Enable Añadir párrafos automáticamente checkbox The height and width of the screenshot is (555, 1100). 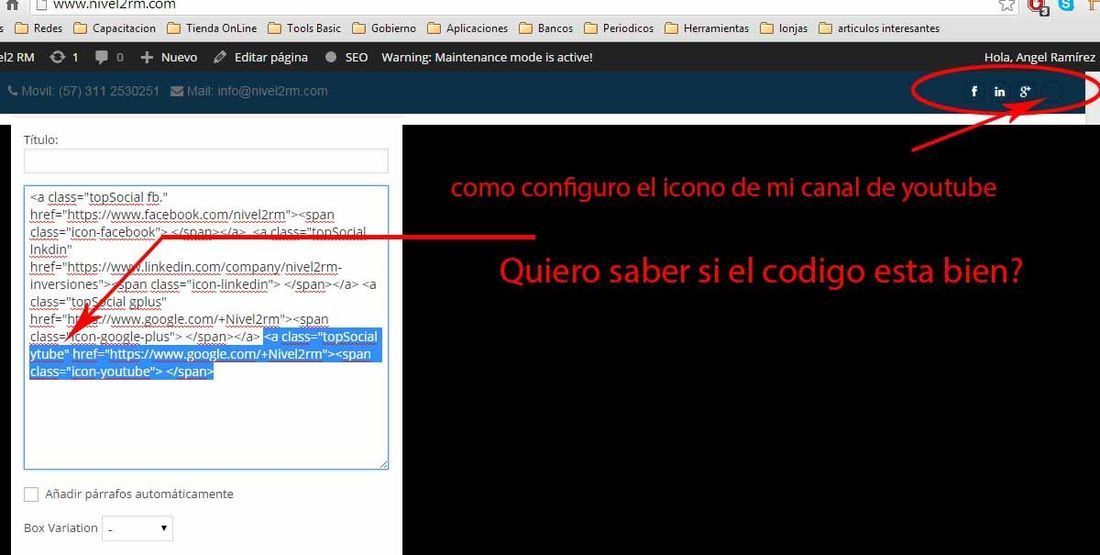pyautogui.click(x=31, y=494)
